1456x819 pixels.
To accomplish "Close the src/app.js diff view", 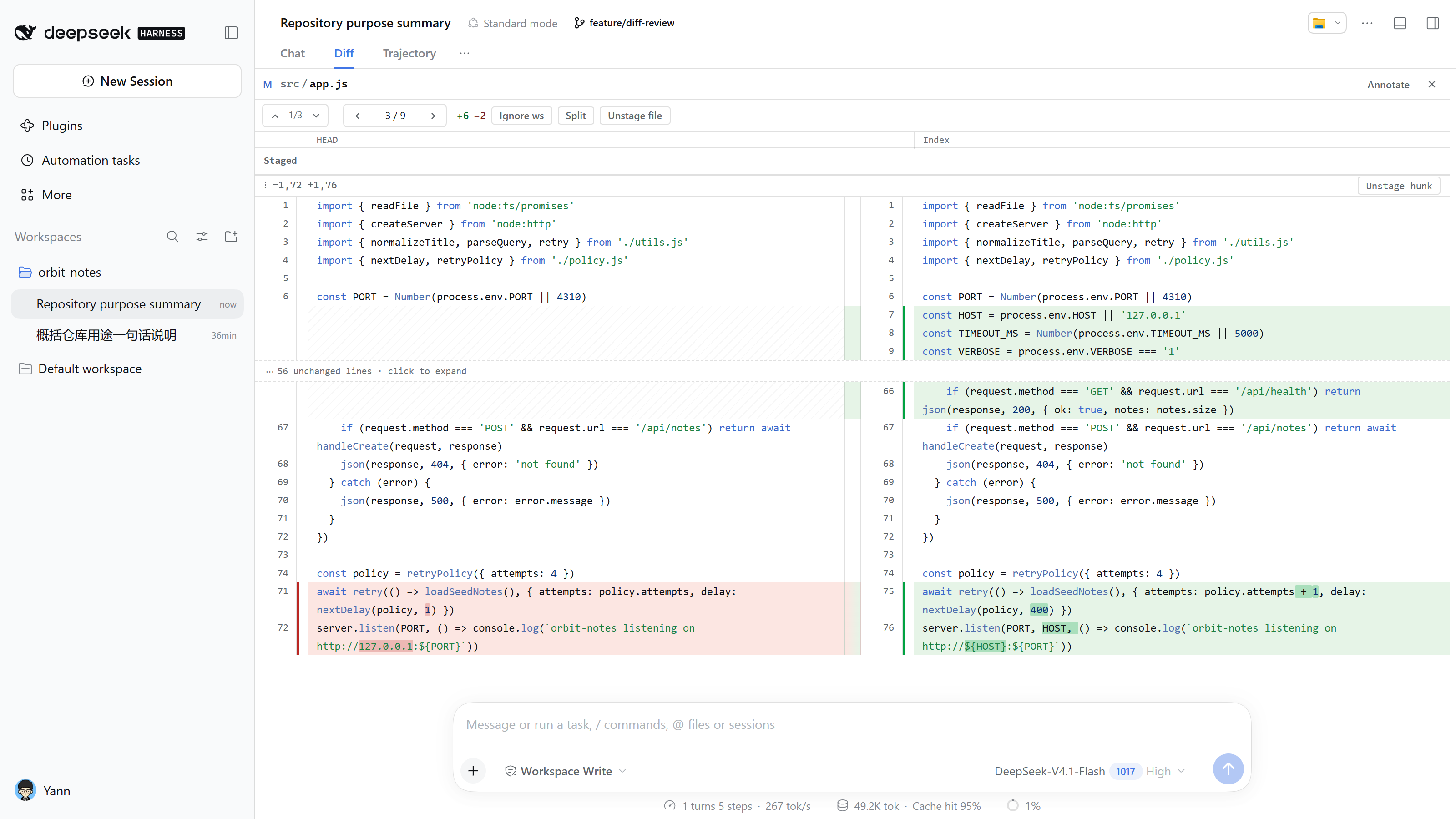I will [1432, 84].
